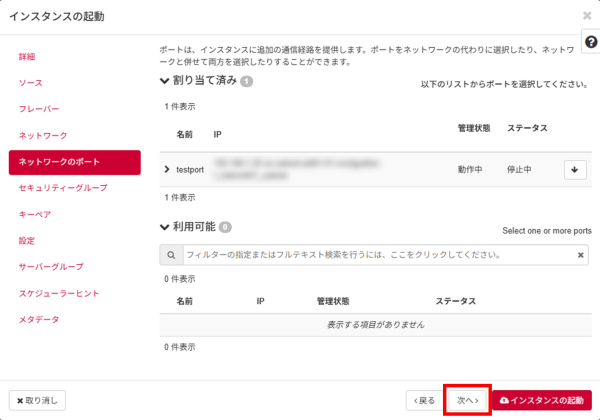Open the 詳細 tab
Image resolution: width=600 pixels, height=420 pixels.
(x=27, y=56)
